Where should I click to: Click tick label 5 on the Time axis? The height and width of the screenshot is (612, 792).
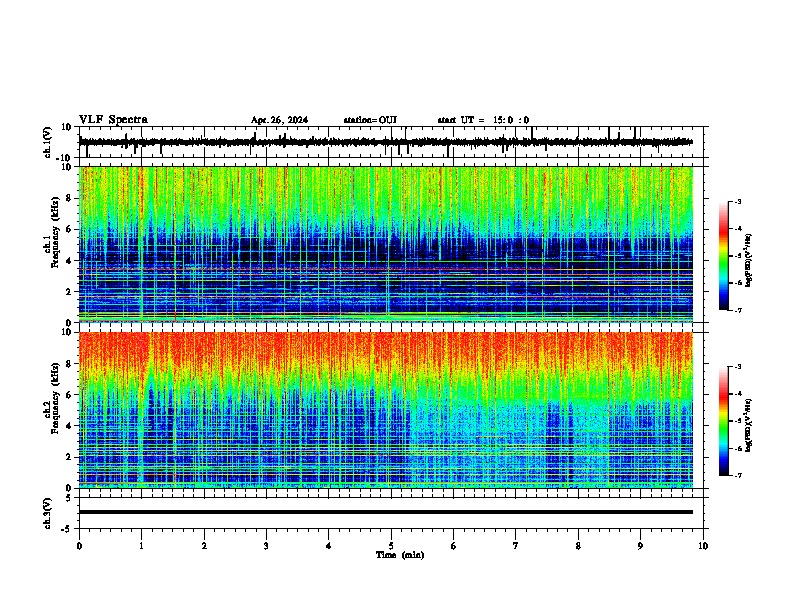coord(391,546)
